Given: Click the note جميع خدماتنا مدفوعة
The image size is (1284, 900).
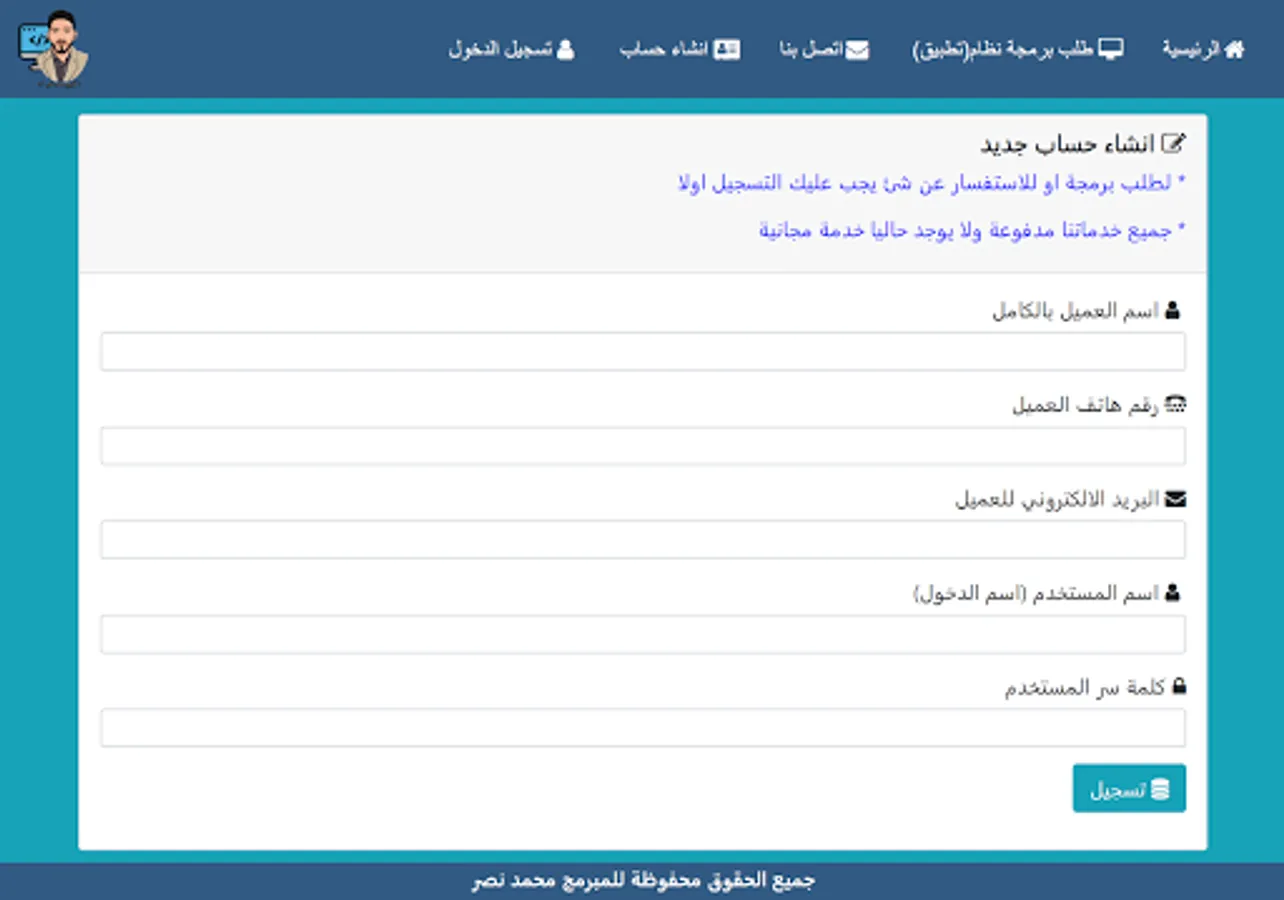Looking at the screenshot, I should click(972, 230).
